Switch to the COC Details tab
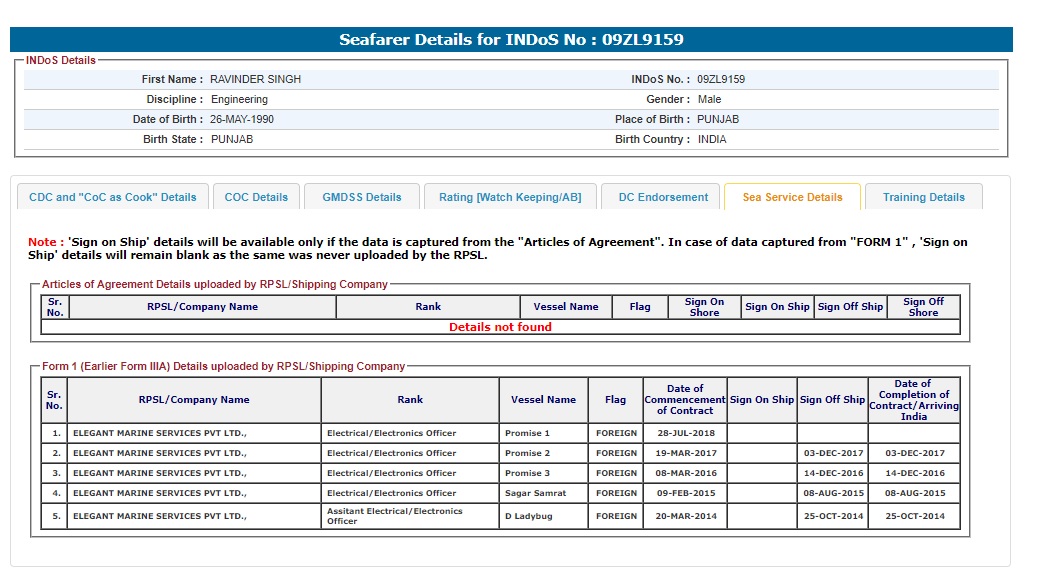Screen dimensions: 1049x573 256,197
